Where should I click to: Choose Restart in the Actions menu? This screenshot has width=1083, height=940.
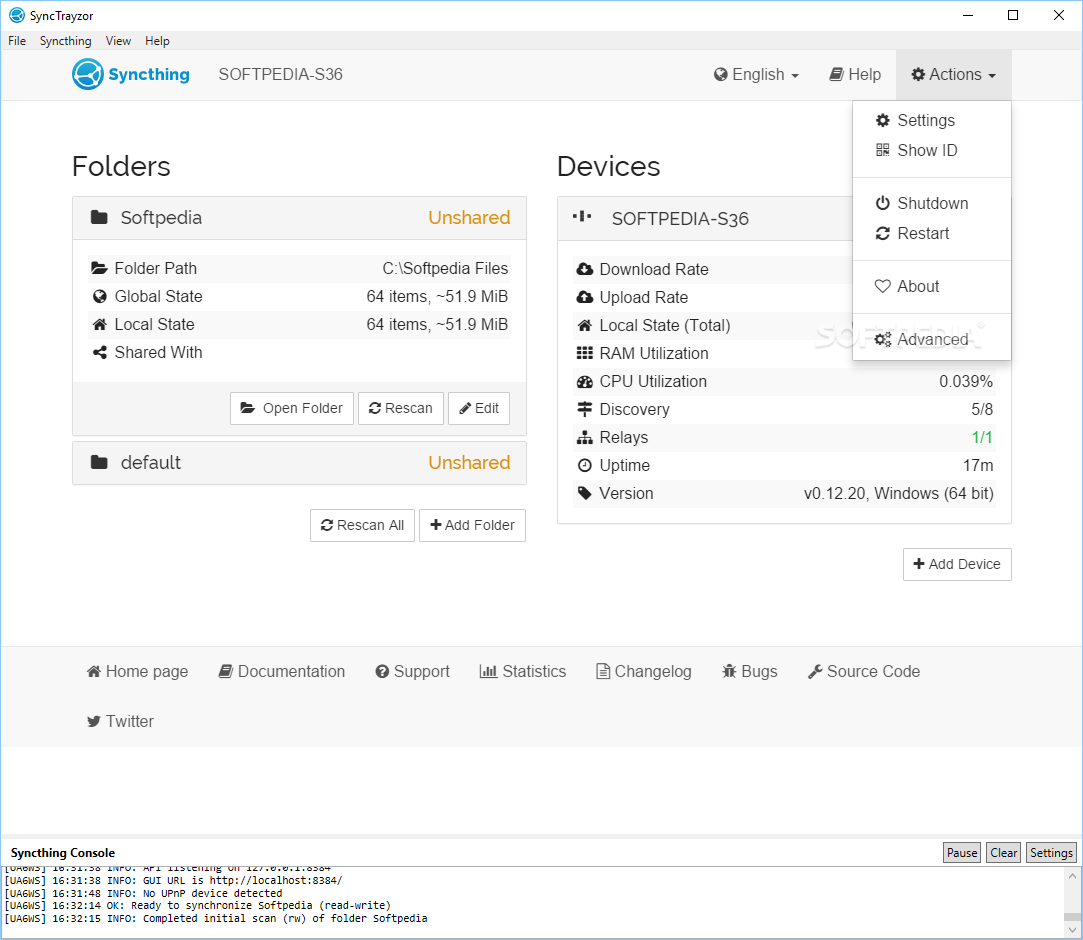[x=932, y=233]
